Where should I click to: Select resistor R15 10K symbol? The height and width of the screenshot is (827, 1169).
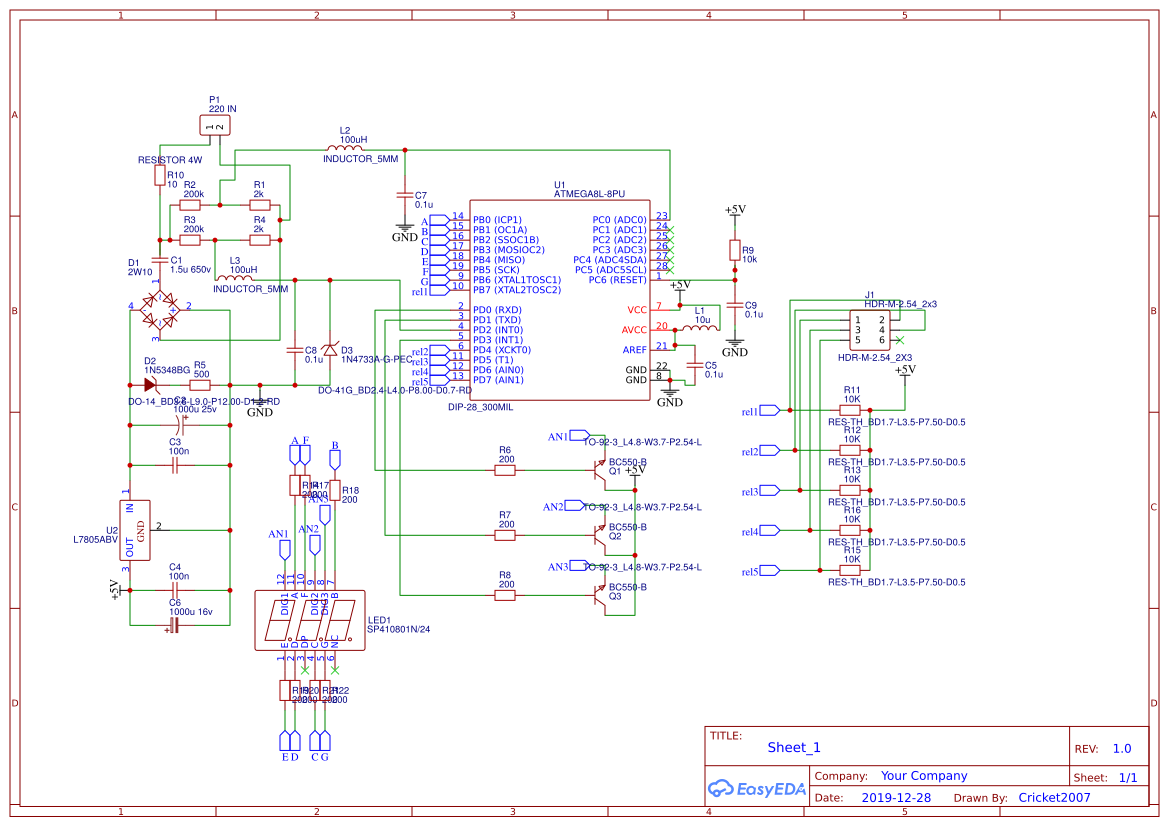click(850, 570)
